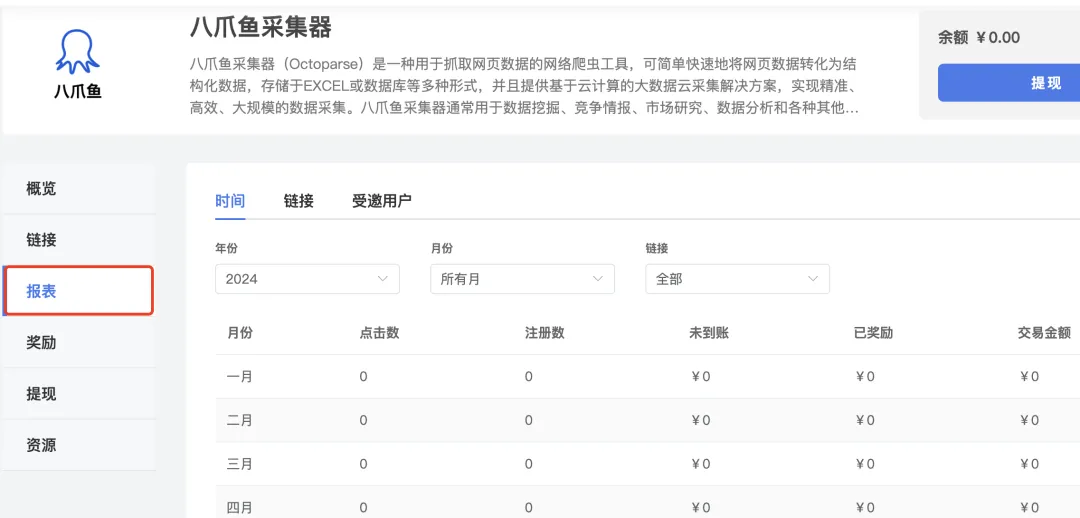The image size is (1080, 518).
Task: Click the 一月 row label
Action: tap(240, 377)
